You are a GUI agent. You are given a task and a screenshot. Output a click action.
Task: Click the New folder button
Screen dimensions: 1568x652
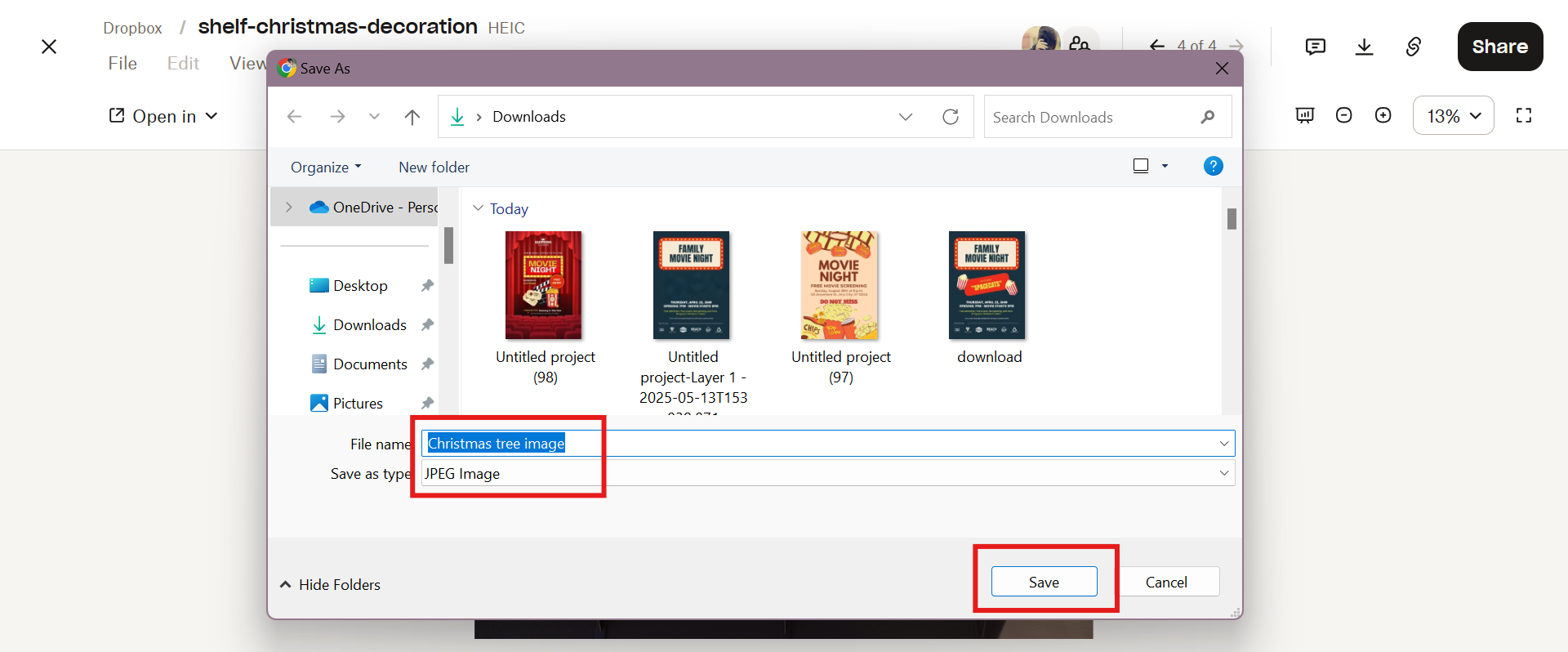(x=434, y=167)
